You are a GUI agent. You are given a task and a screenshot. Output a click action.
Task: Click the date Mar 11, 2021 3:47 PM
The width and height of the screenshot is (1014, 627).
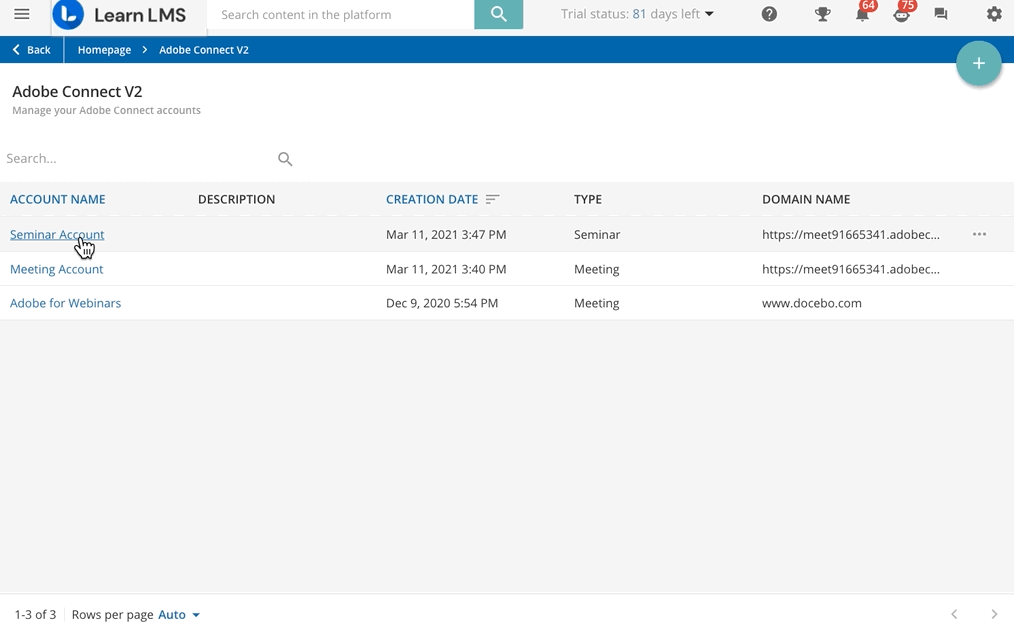[446, 235]
